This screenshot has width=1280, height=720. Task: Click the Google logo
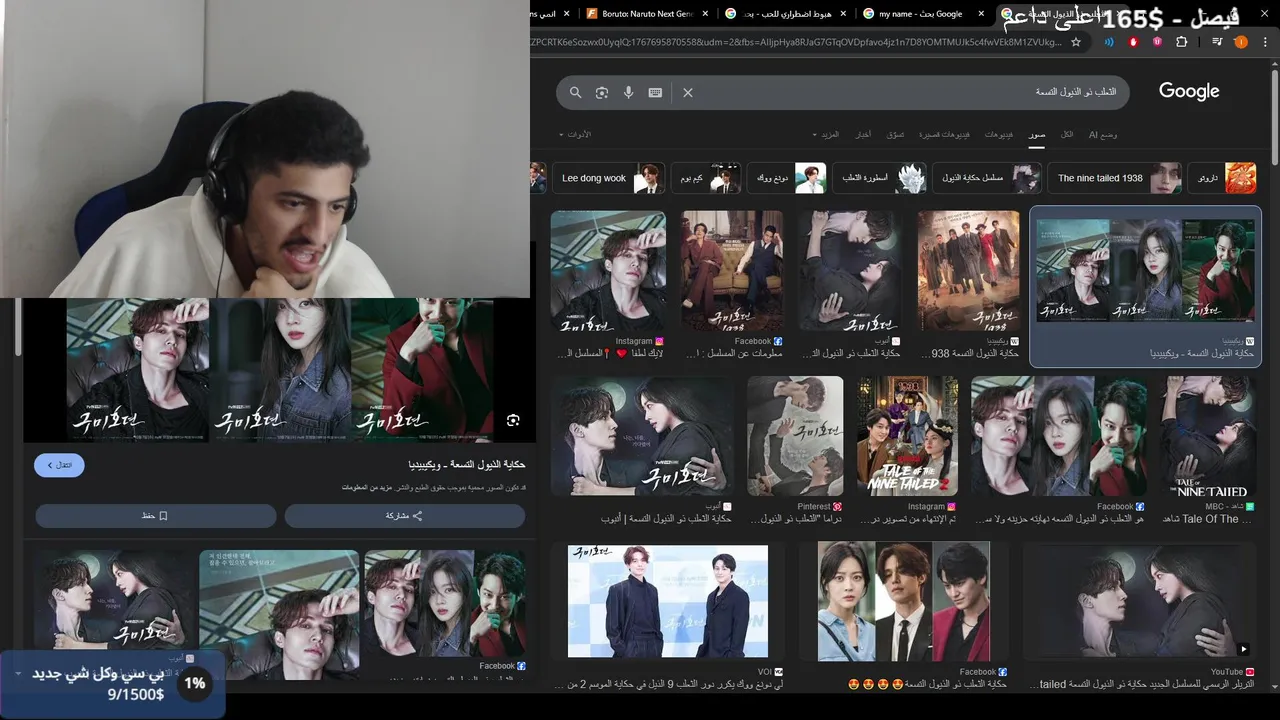[x=1189, y=91]
